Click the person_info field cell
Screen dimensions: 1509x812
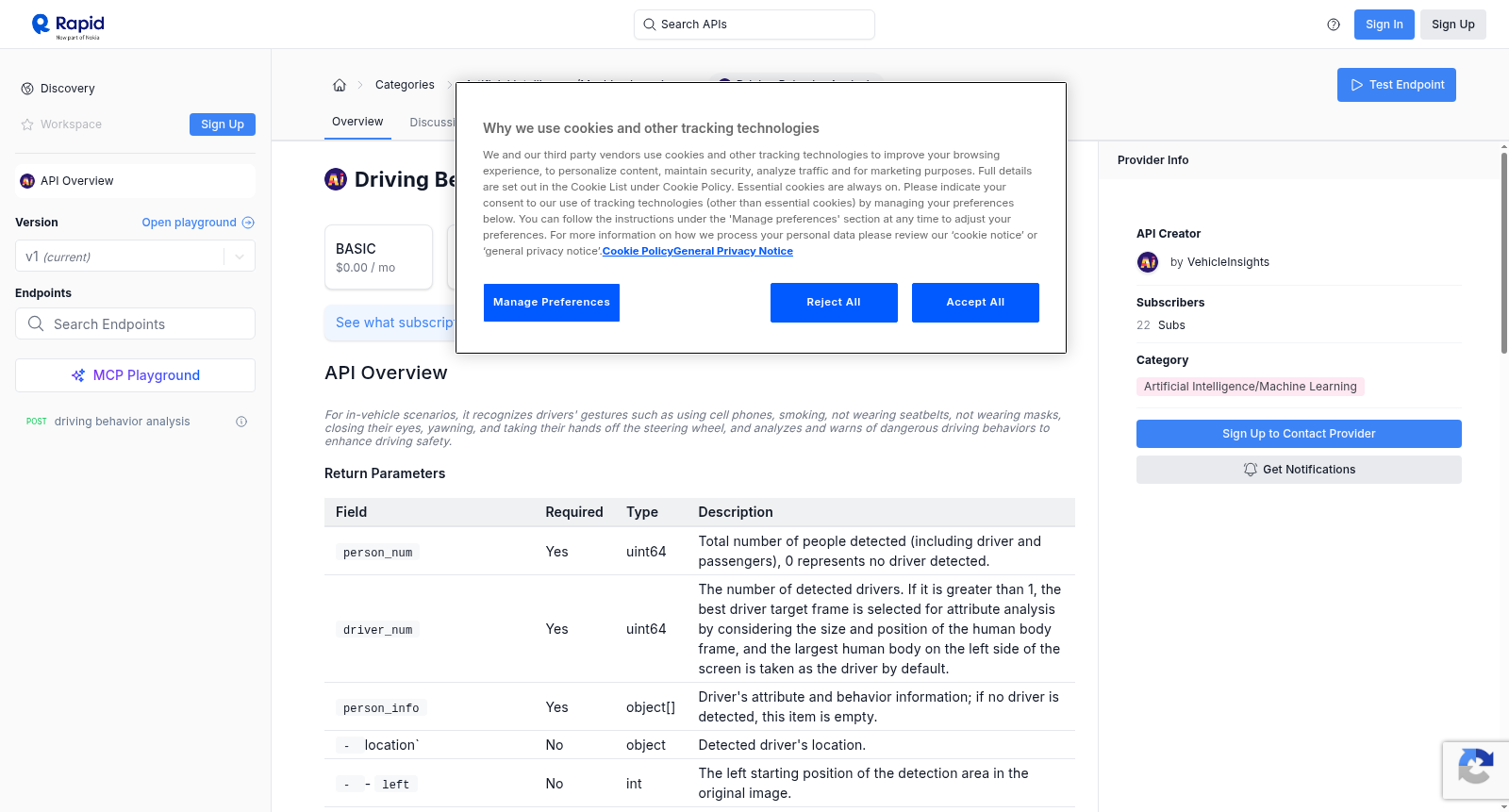pos(381,708)
